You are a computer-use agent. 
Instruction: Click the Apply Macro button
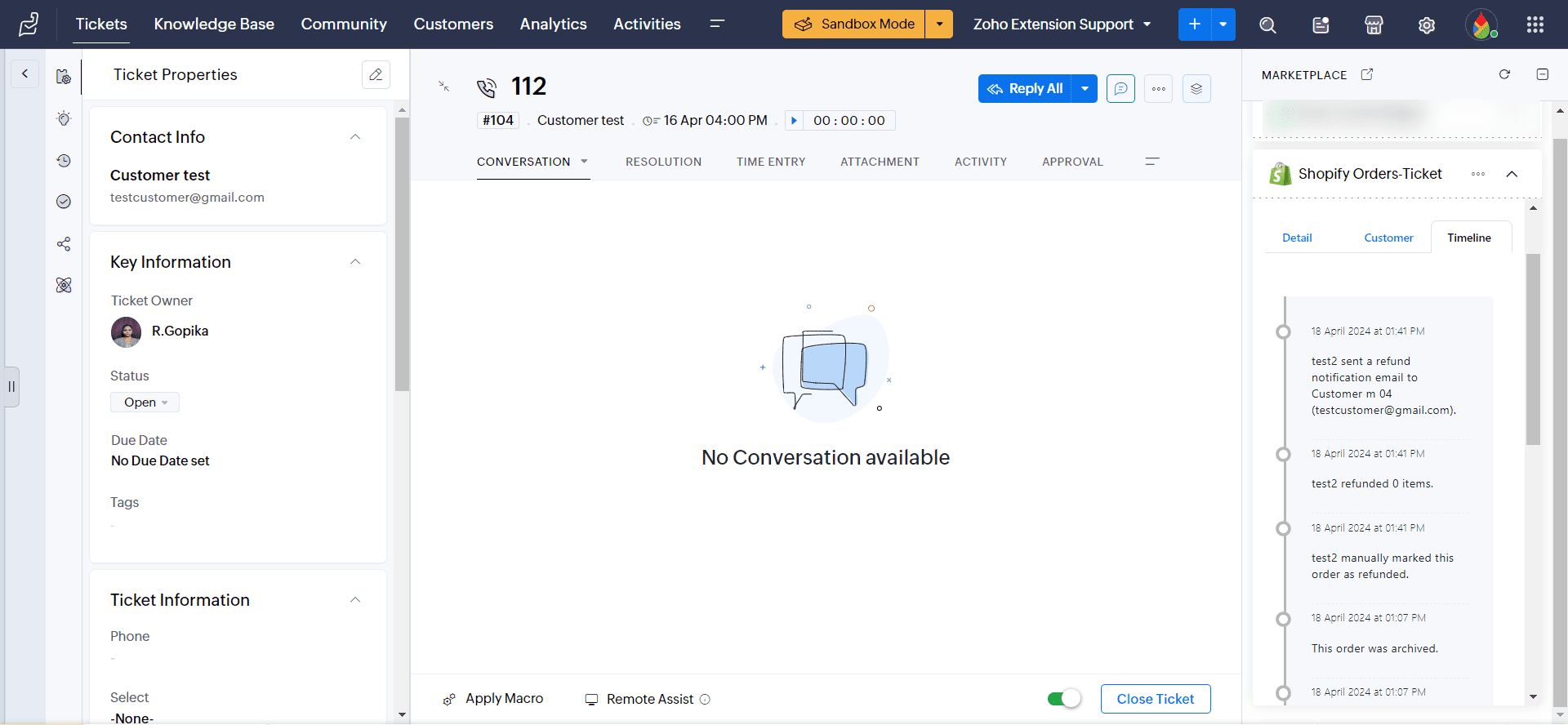[x=494, y=699]
